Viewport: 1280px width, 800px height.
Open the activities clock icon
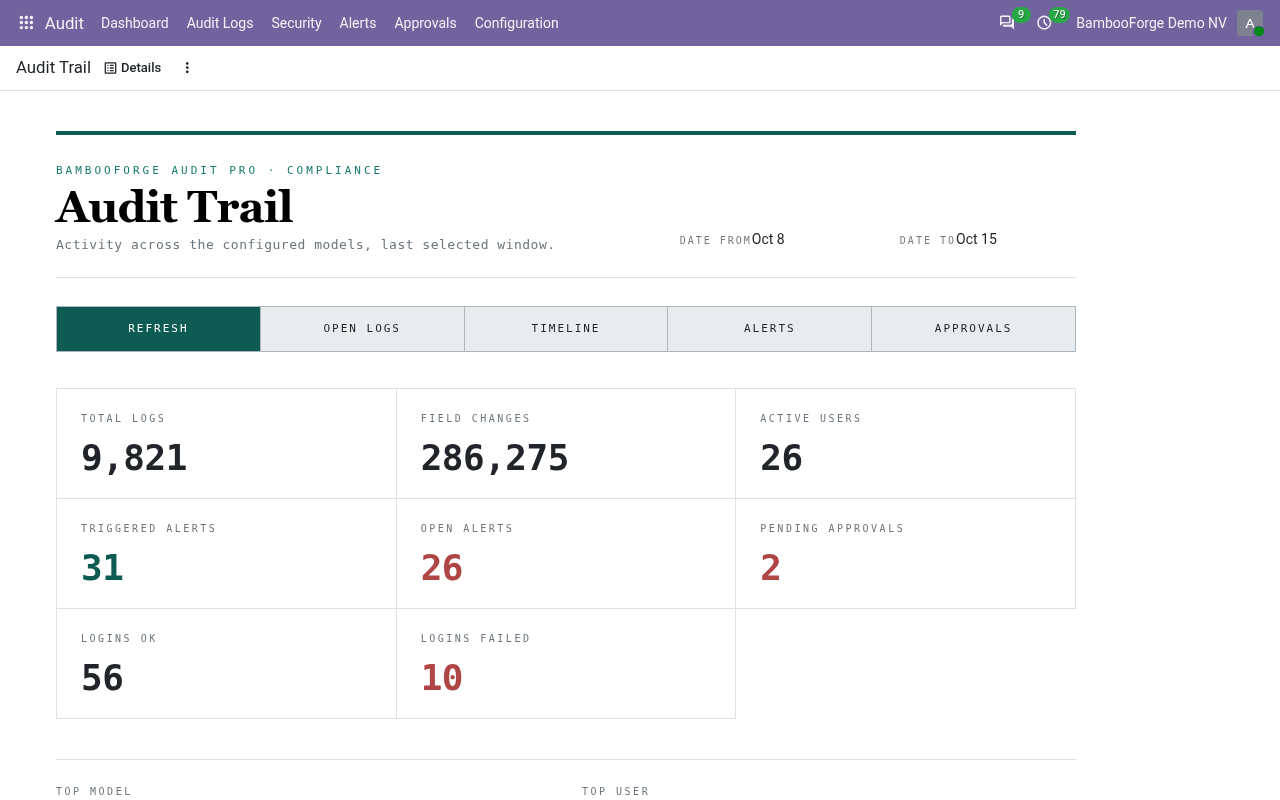pyautogui.click(x=1044, y=22)
